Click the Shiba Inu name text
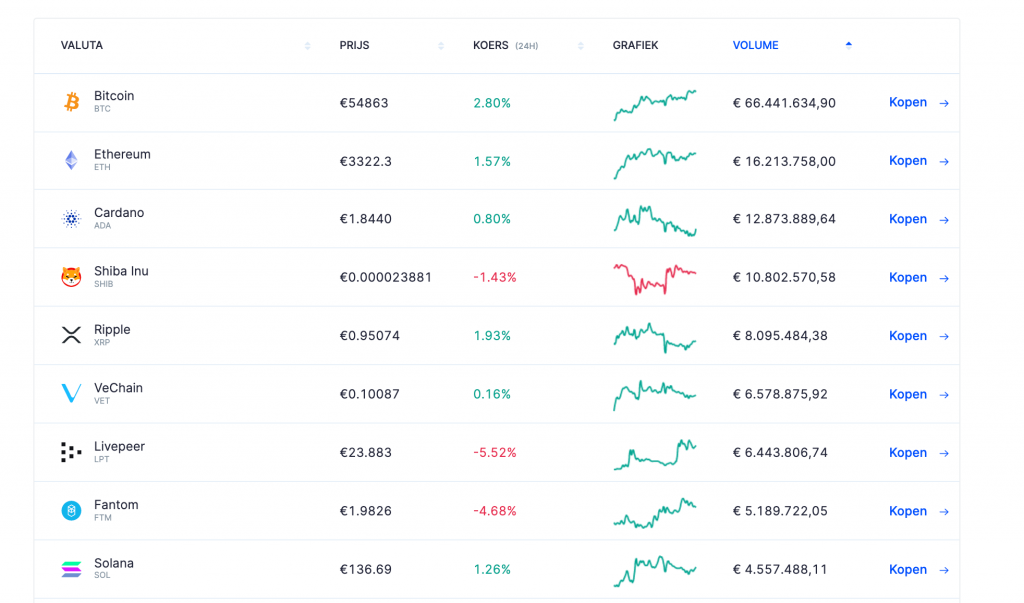This screenshot has width=1024, height=603. tap(121, 271)
